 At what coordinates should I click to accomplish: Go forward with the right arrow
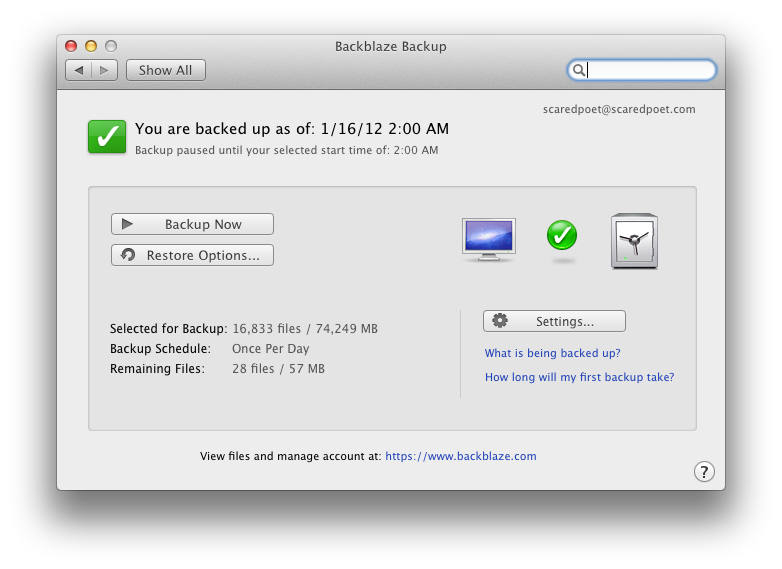coord(104,70)
